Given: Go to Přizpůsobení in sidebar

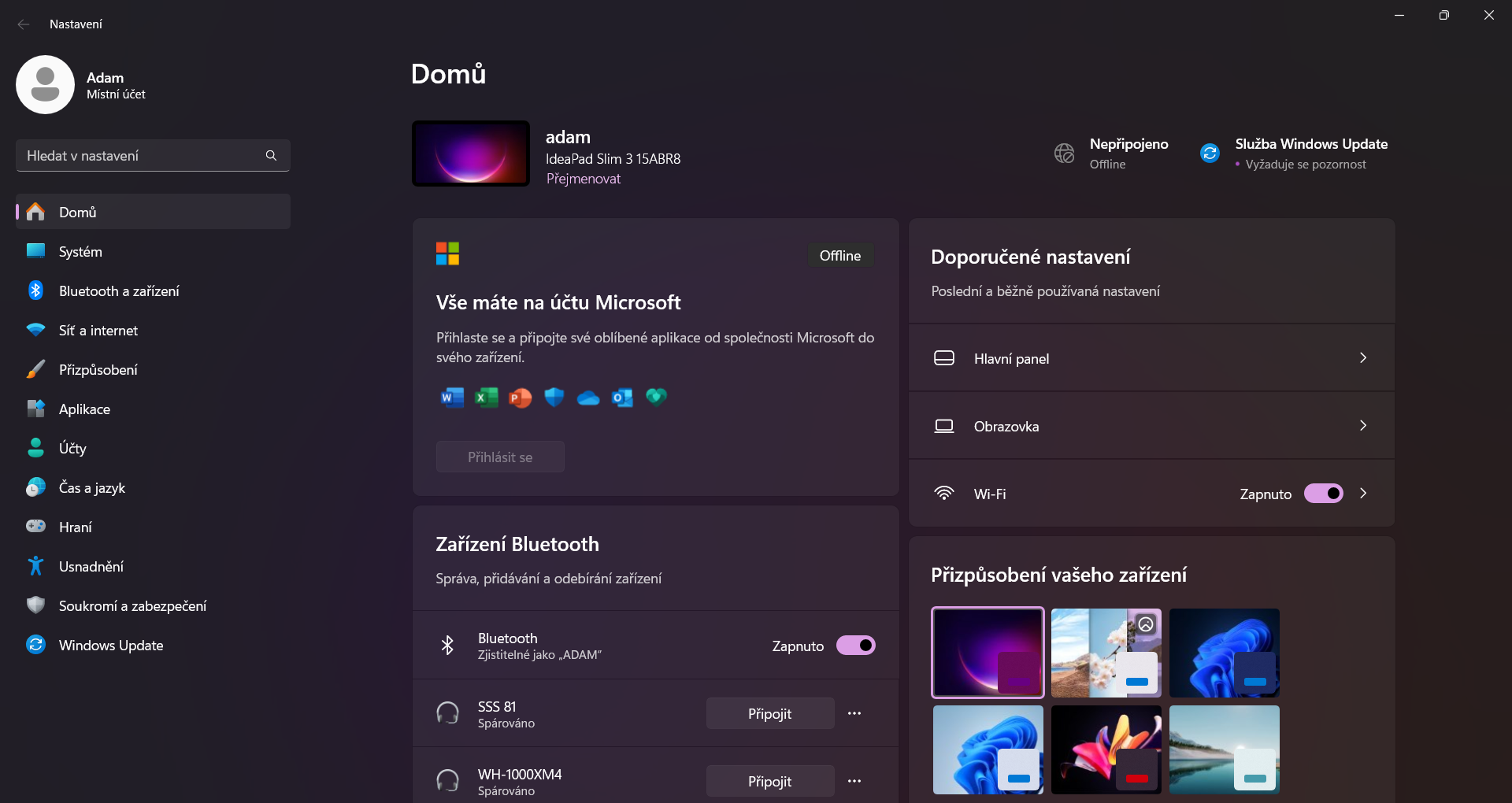Looking at the screenshot, I should pyautogui.click(x=98, y=370).
